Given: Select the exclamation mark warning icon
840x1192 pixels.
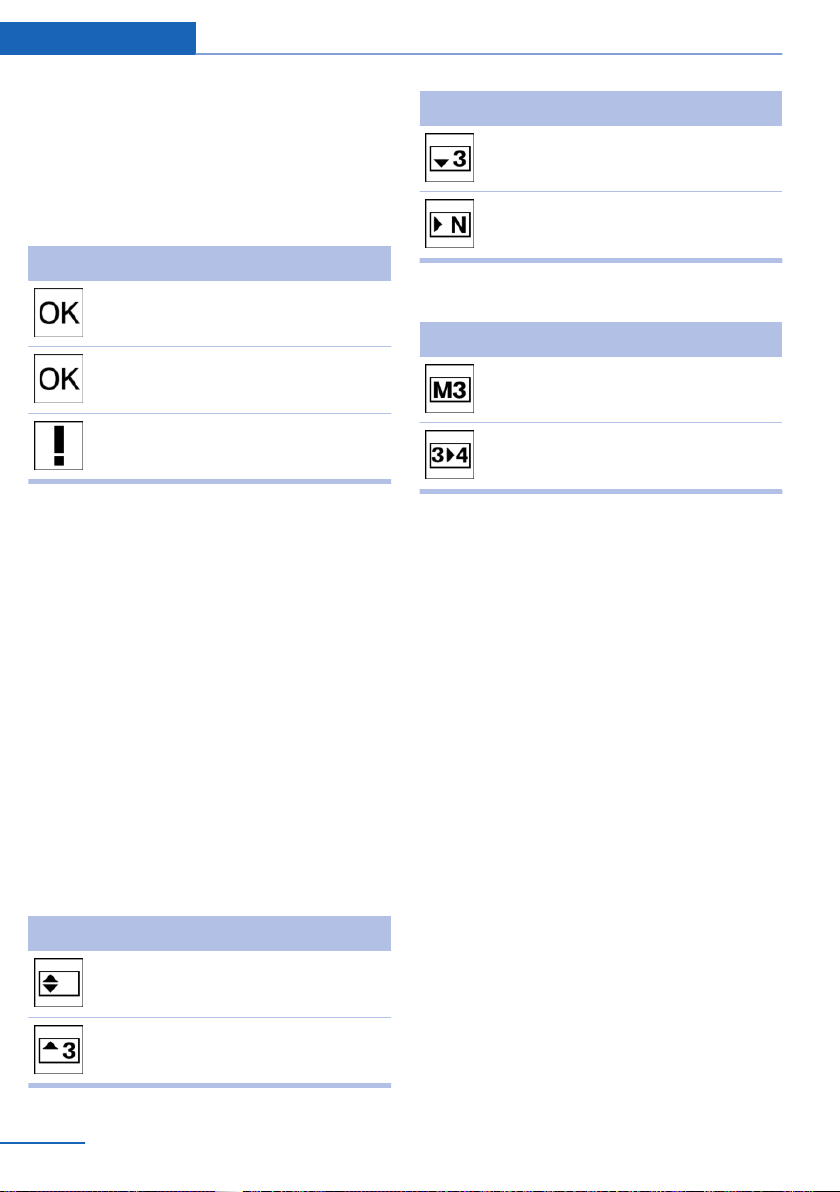Looking at the screenshot, I should [59, 445].
